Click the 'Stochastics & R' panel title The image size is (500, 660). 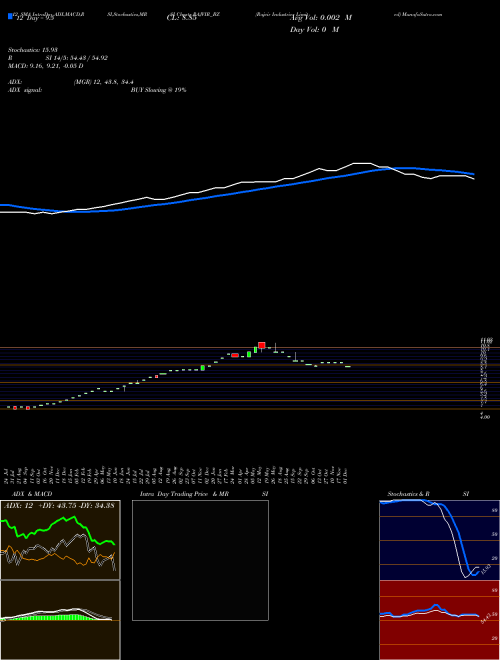pos(409,494)
